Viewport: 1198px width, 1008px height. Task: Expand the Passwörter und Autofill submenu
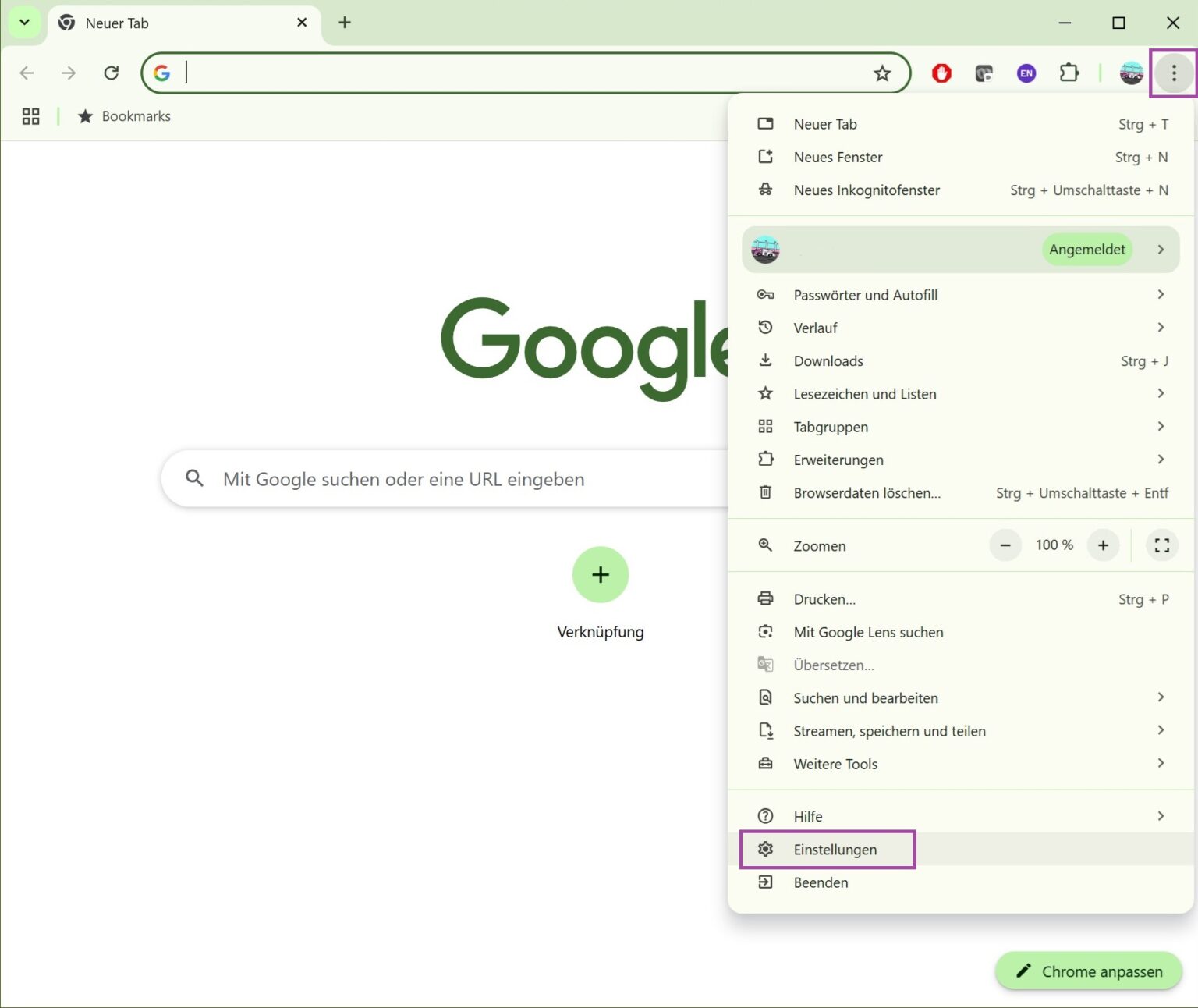pos(866,295)
